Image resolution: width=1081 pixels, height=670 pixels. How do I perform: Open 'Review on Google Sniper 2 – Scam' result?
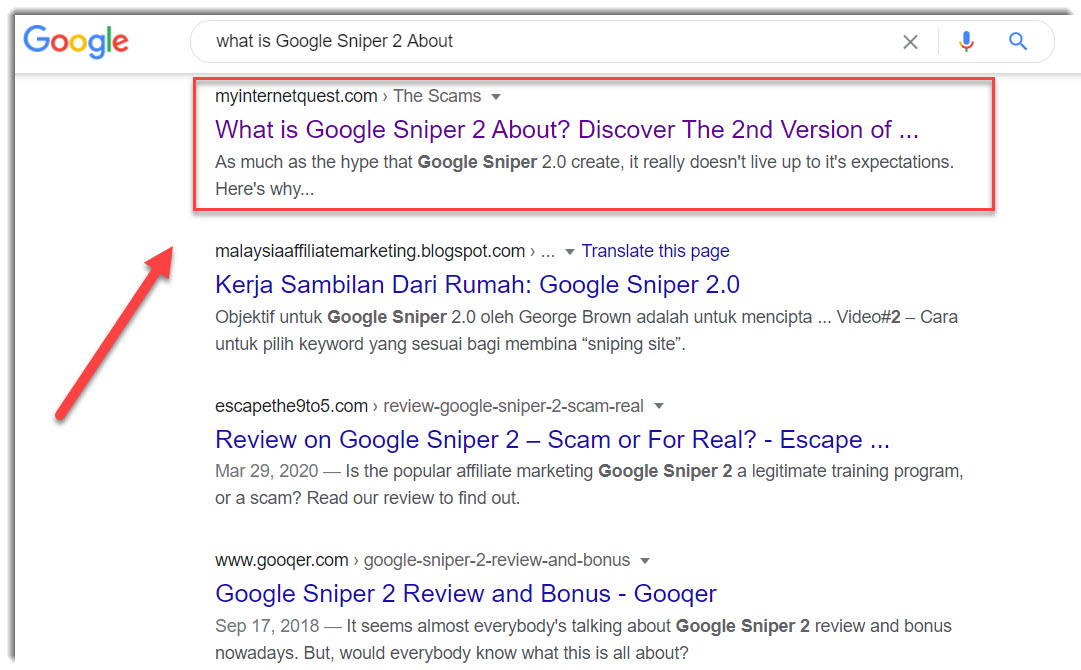click(552, 439)
